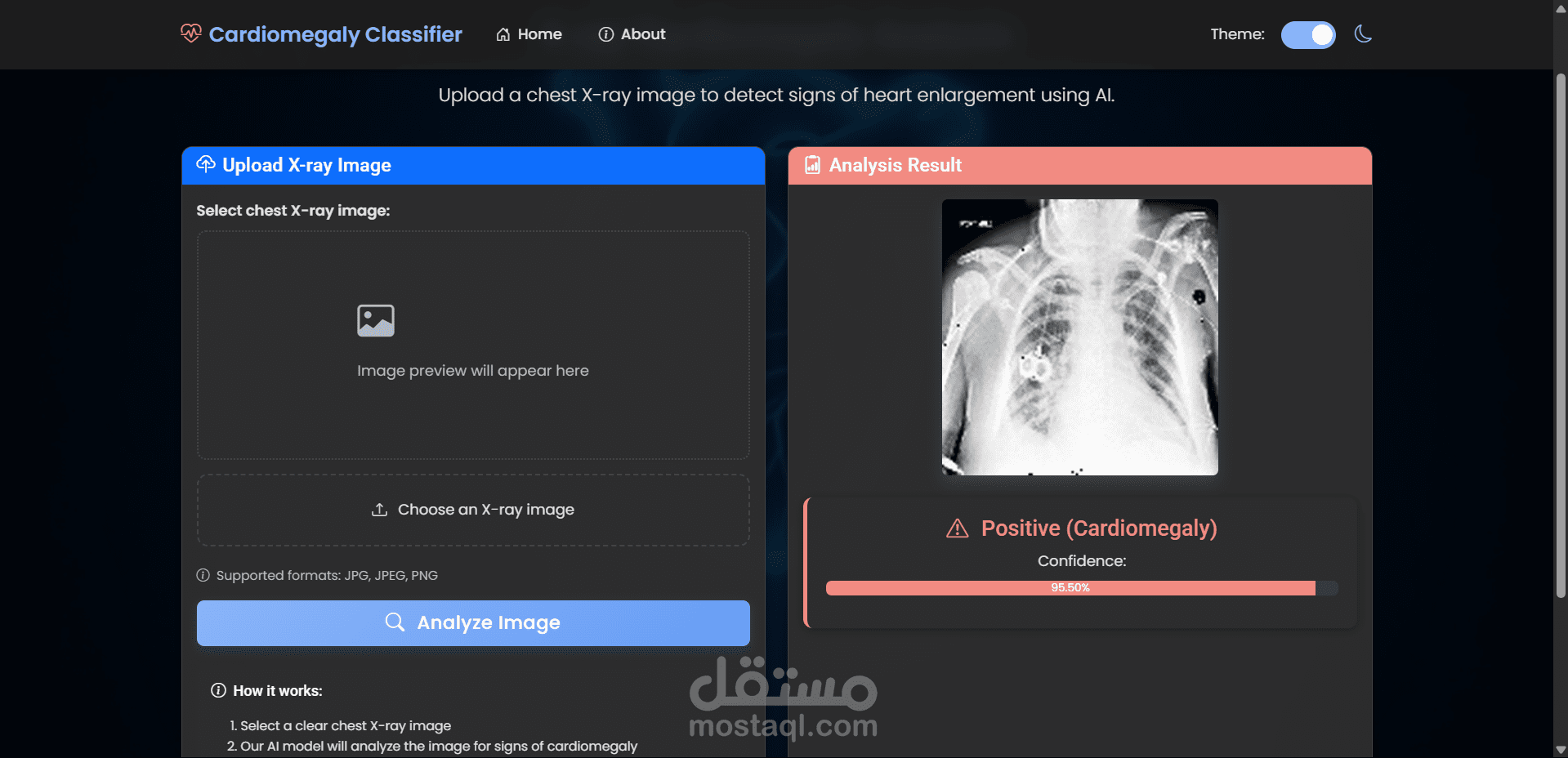Click Supported formats: JPG, JPEG, PNG text
Image resolution: width=1568 pixels, height=758 pixels.
click(327, 575)
